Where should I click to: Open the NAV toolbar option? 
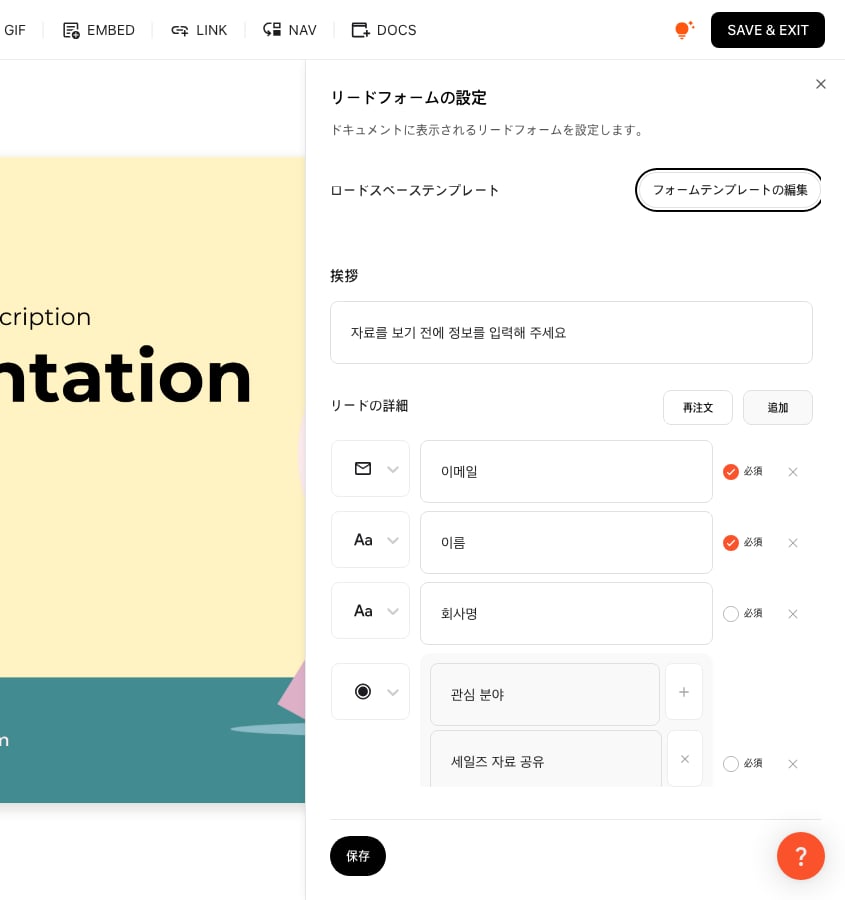pyautogui.click(x=289, y=30)
